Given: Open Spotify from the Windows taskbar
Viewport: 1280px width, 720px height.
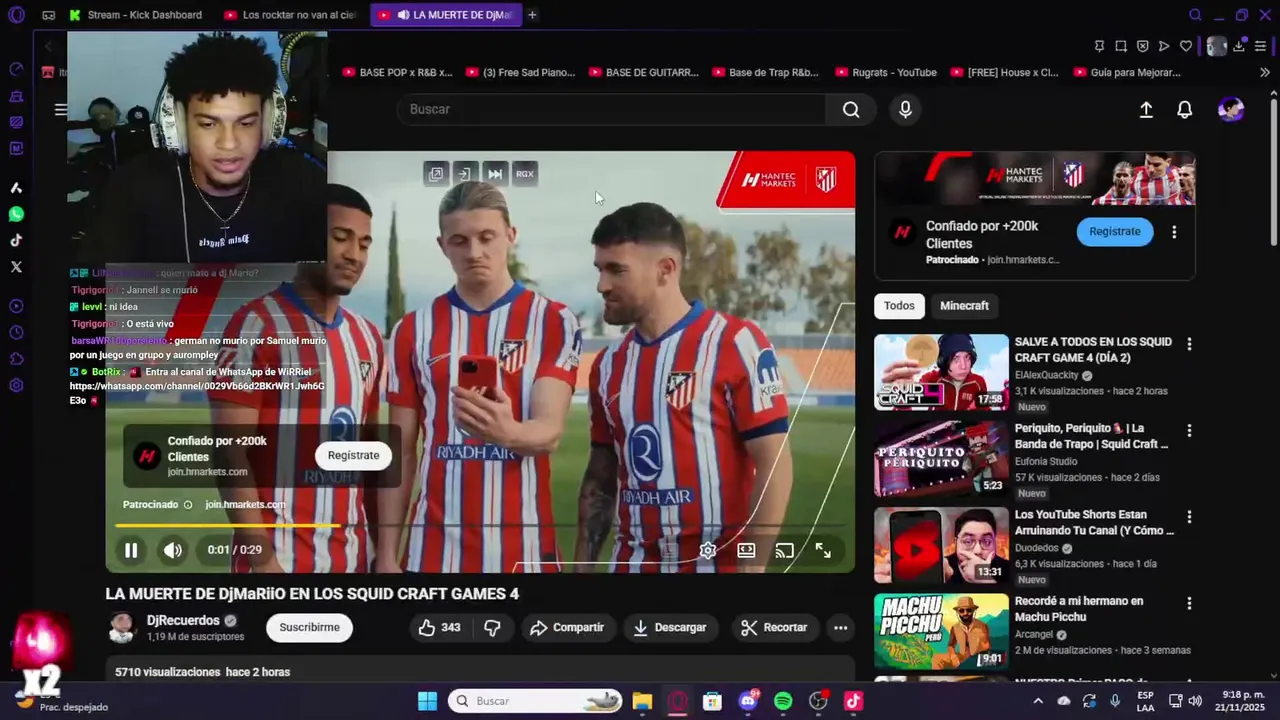Looking at the screenshot, I should click(783, 701).
